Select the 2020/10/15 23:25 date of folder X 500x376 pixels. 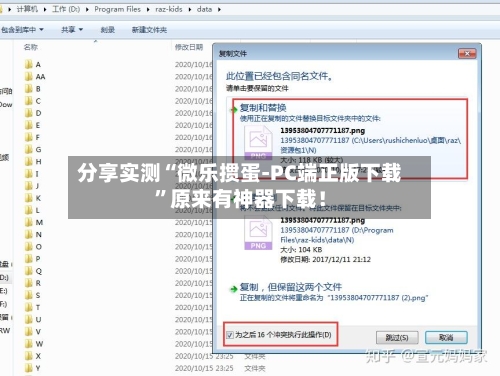204,356
